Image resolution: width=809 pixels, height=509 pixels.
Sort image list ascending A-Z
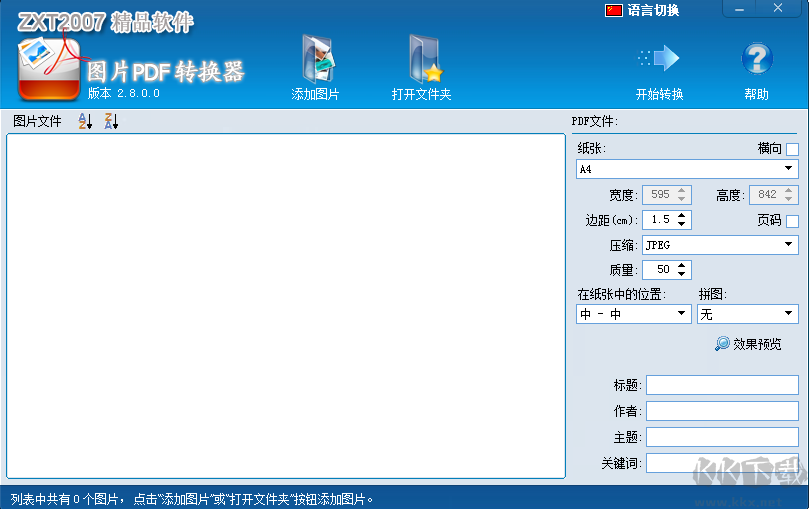coord(85,121)
